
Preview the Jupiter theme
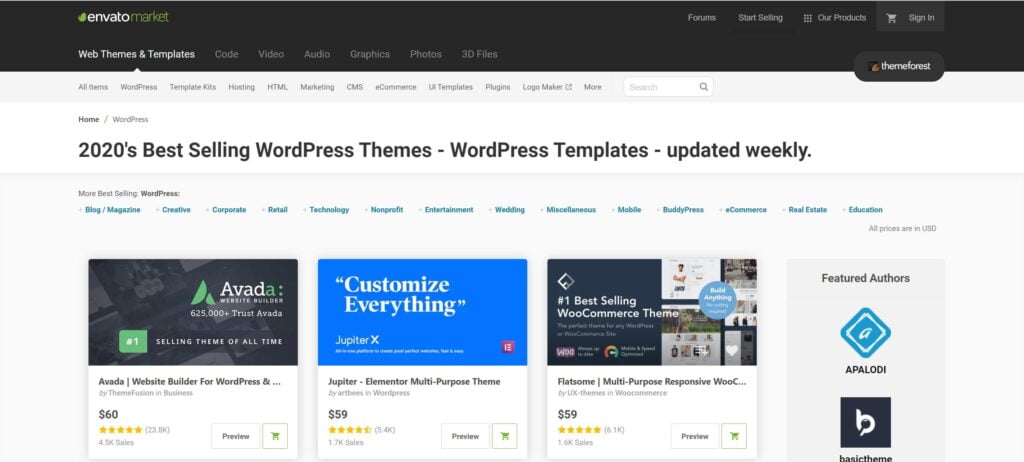pyautogui.click(x=466, y=436)
